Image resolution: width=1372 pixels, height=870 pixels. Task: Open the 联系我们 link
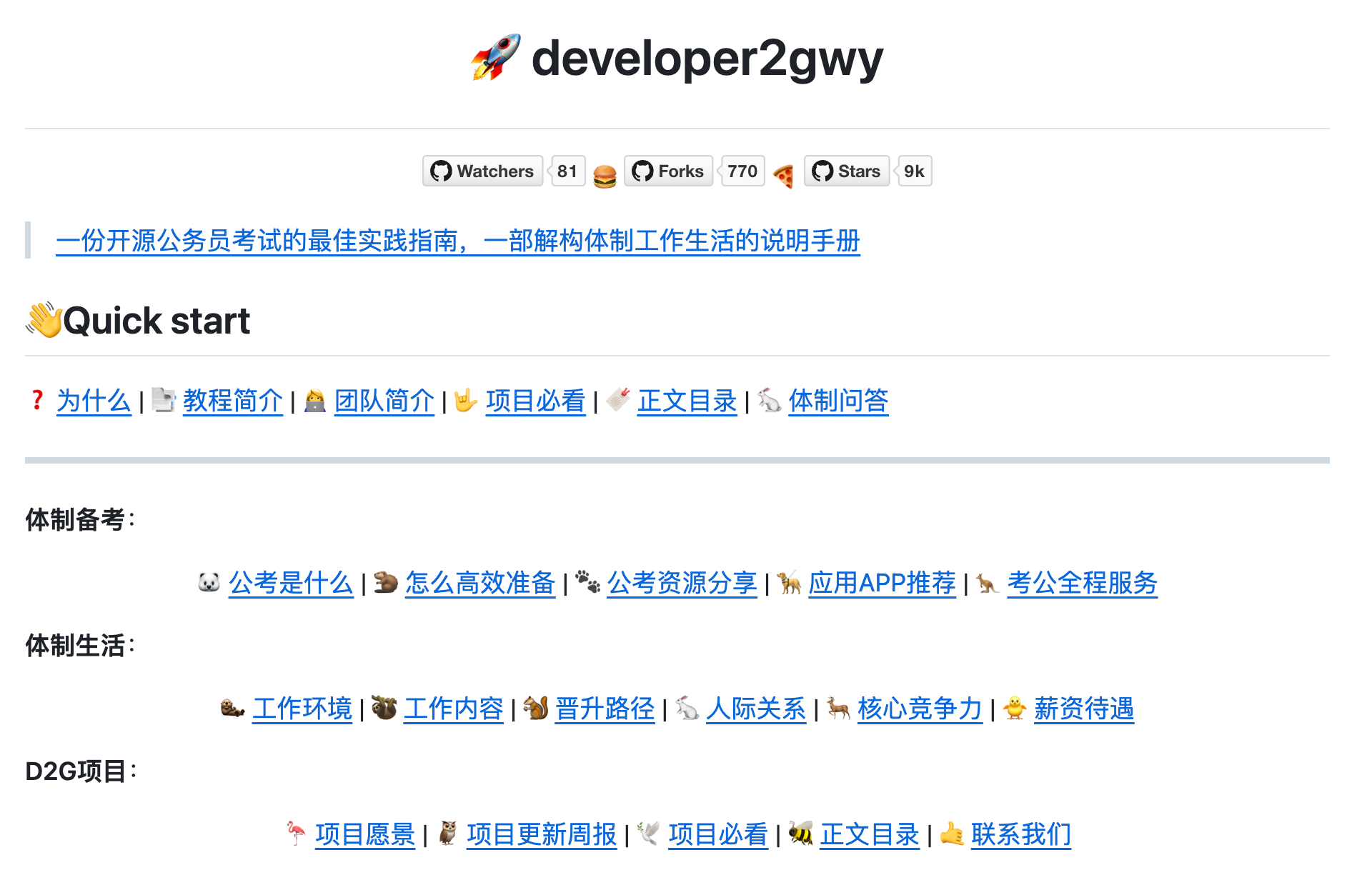pyautogui.click(x=1021, y=834)
